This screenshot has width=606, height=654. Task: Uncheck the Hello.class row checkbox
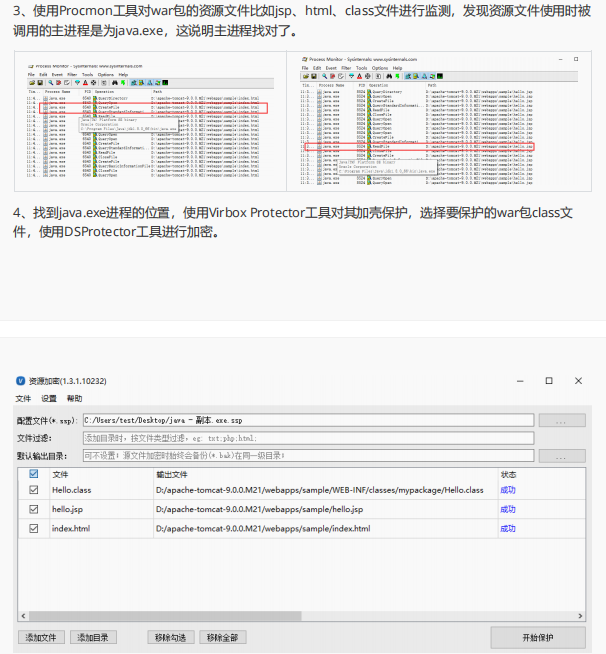point(34,490)
